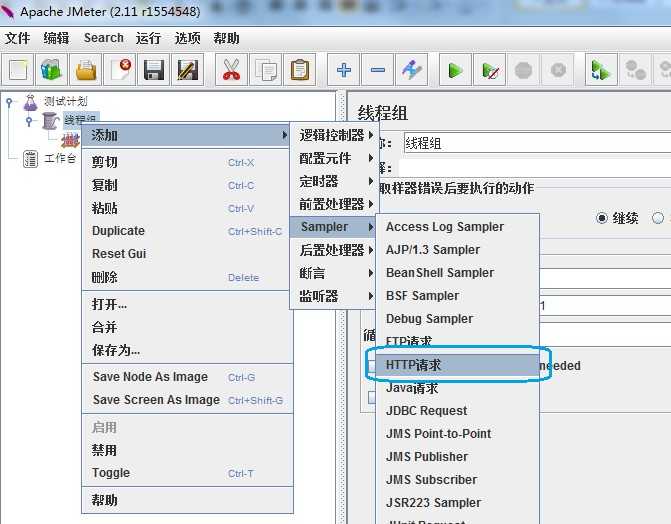Expand the 配置元件 submenu
671x524 pixels.
[x=334, y=158]
